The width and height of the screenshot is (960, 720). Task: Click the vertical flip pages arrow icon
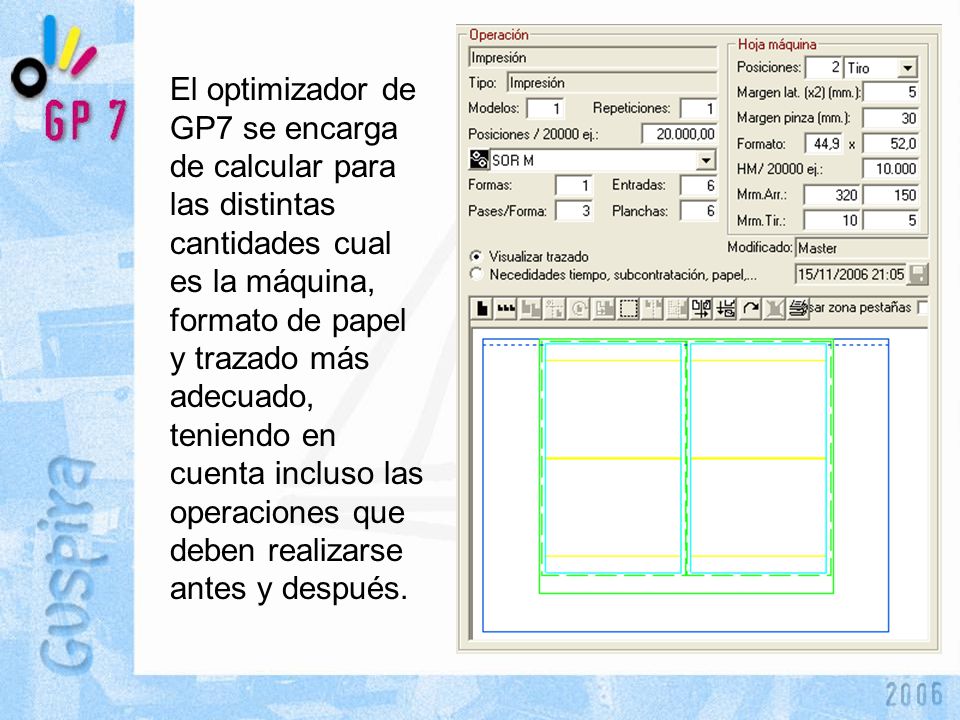(x=726, y=308)
